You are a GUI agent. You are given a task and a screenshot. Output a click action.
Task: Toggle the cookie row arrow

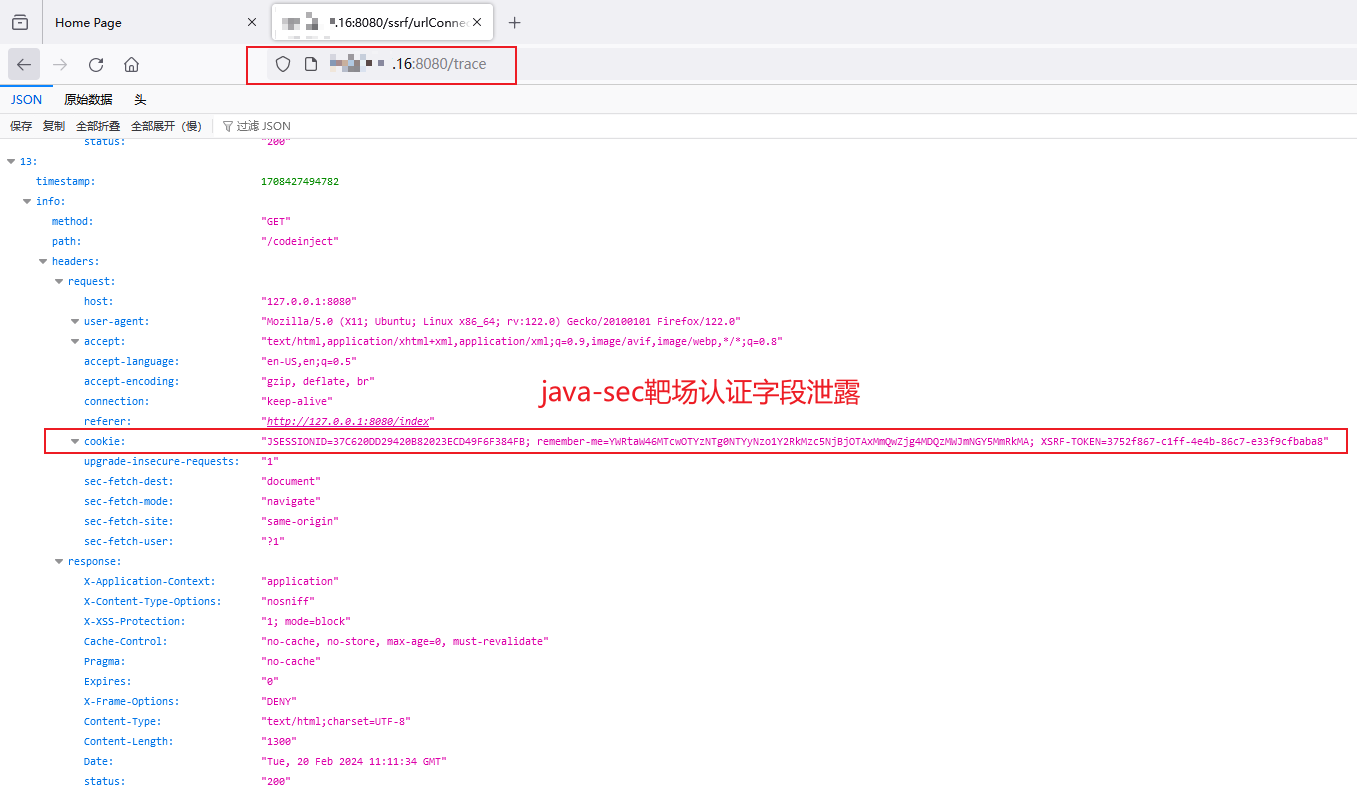[75, 441]
